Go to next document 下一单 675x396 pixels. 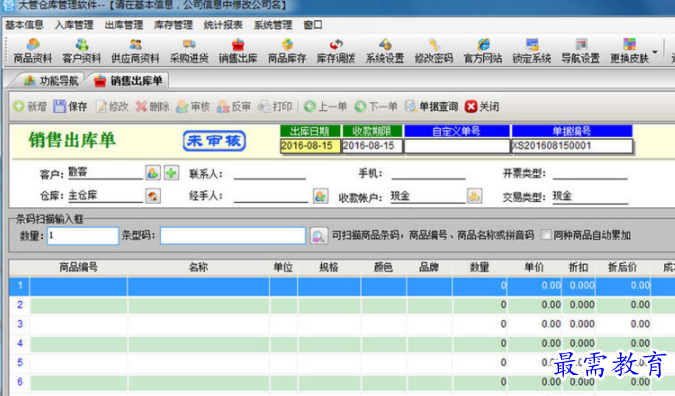pyautogui.click(x=376, y=106)
